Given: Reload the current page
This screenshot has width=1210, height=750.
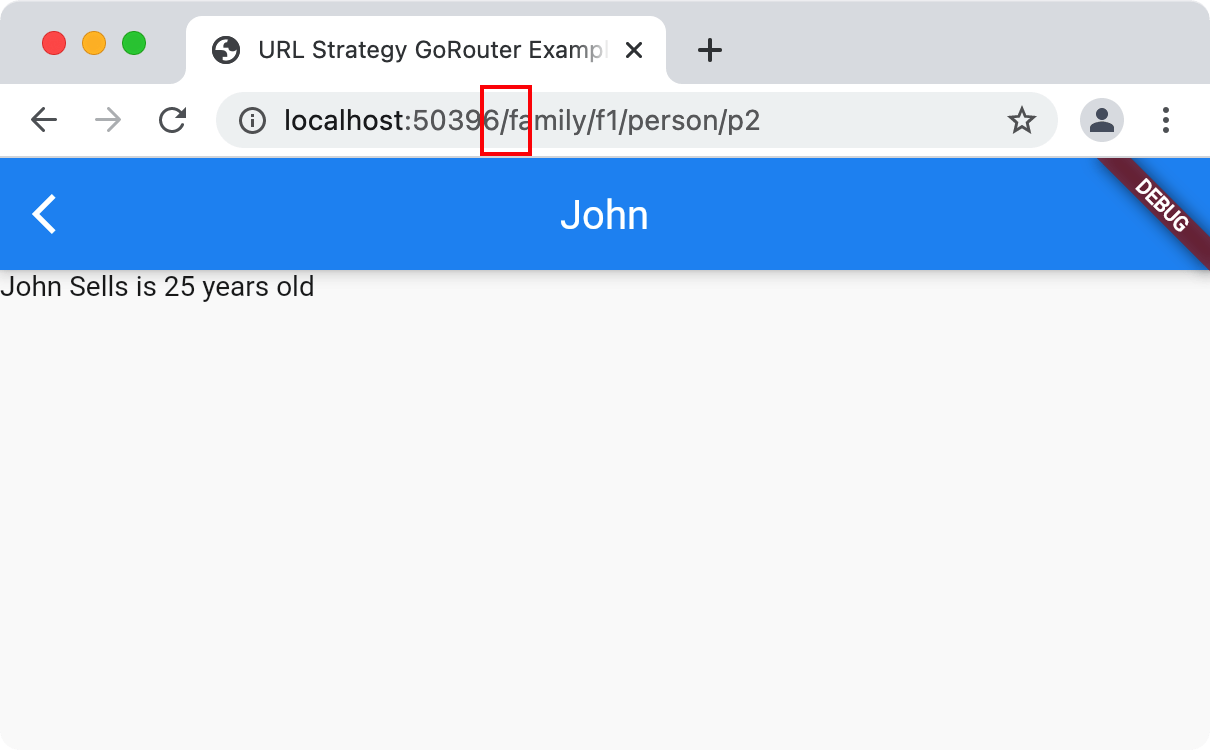Looking at the screenshot, I should pos(172,120).
